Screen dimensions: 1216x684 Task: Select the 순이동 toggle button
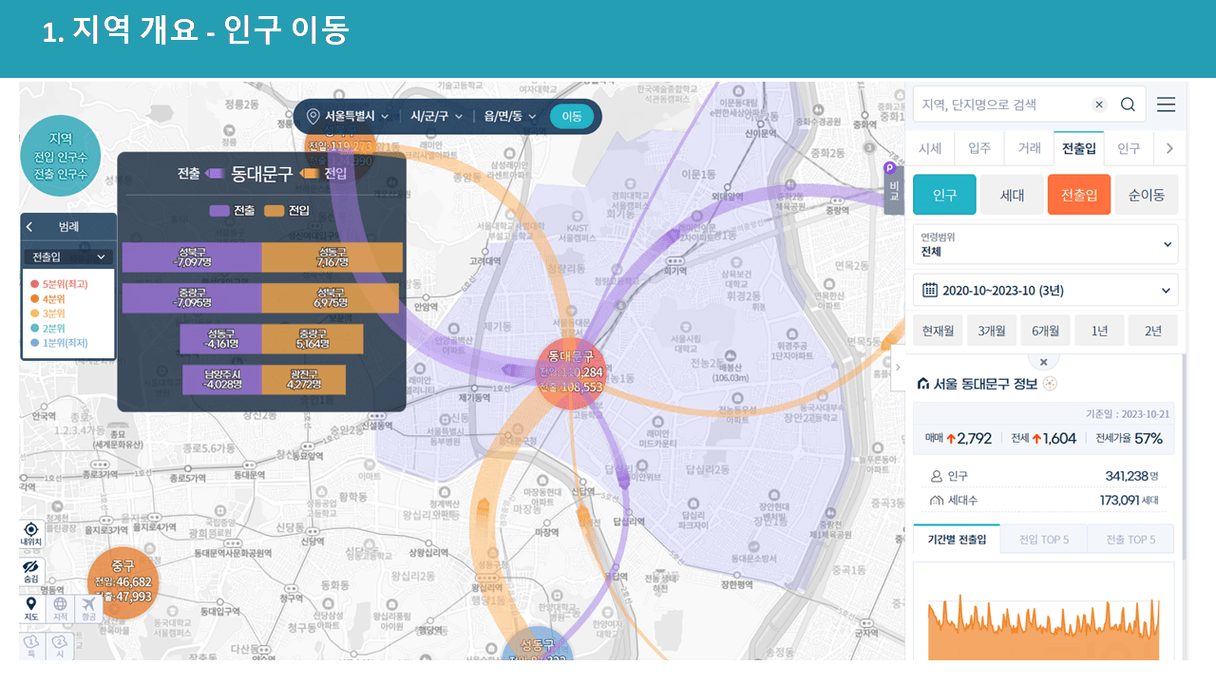tap(1147, 195)
